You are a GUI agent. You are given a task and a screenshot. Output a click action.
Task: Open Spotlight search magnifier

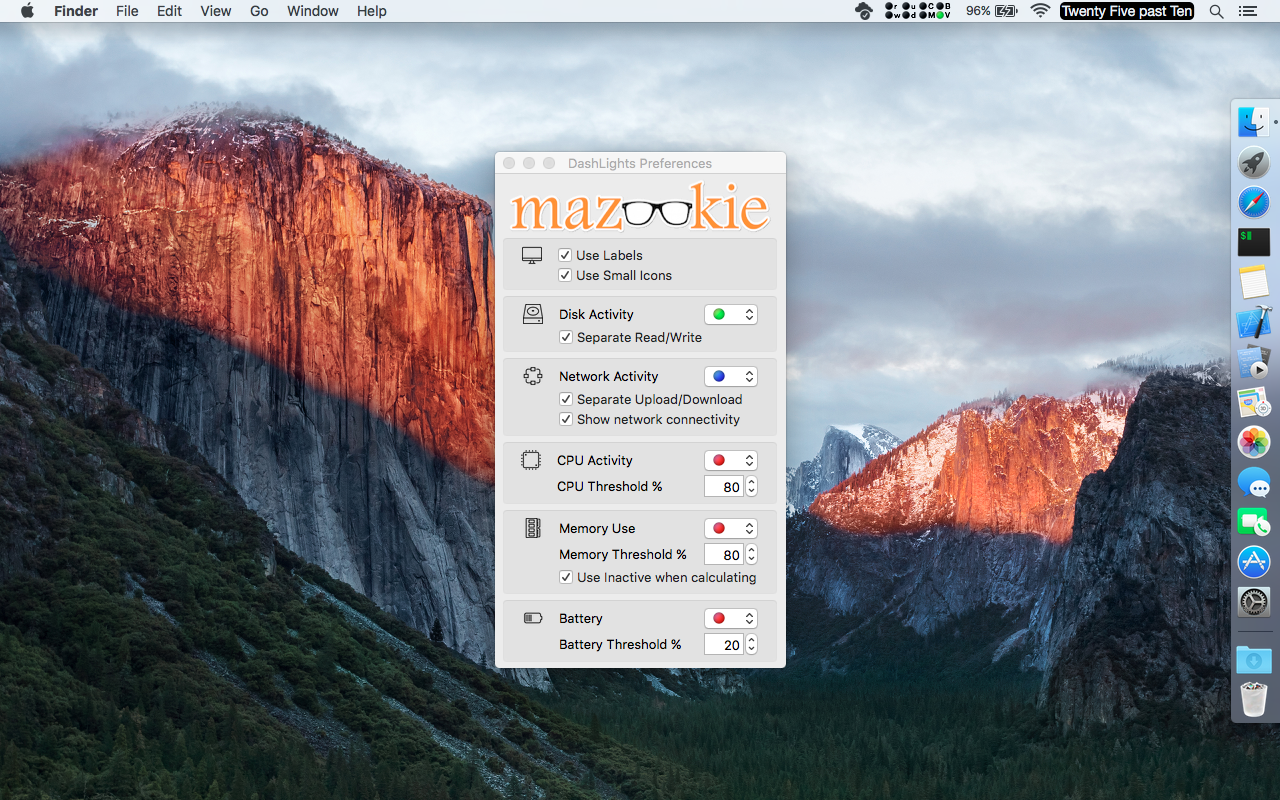1216,11
